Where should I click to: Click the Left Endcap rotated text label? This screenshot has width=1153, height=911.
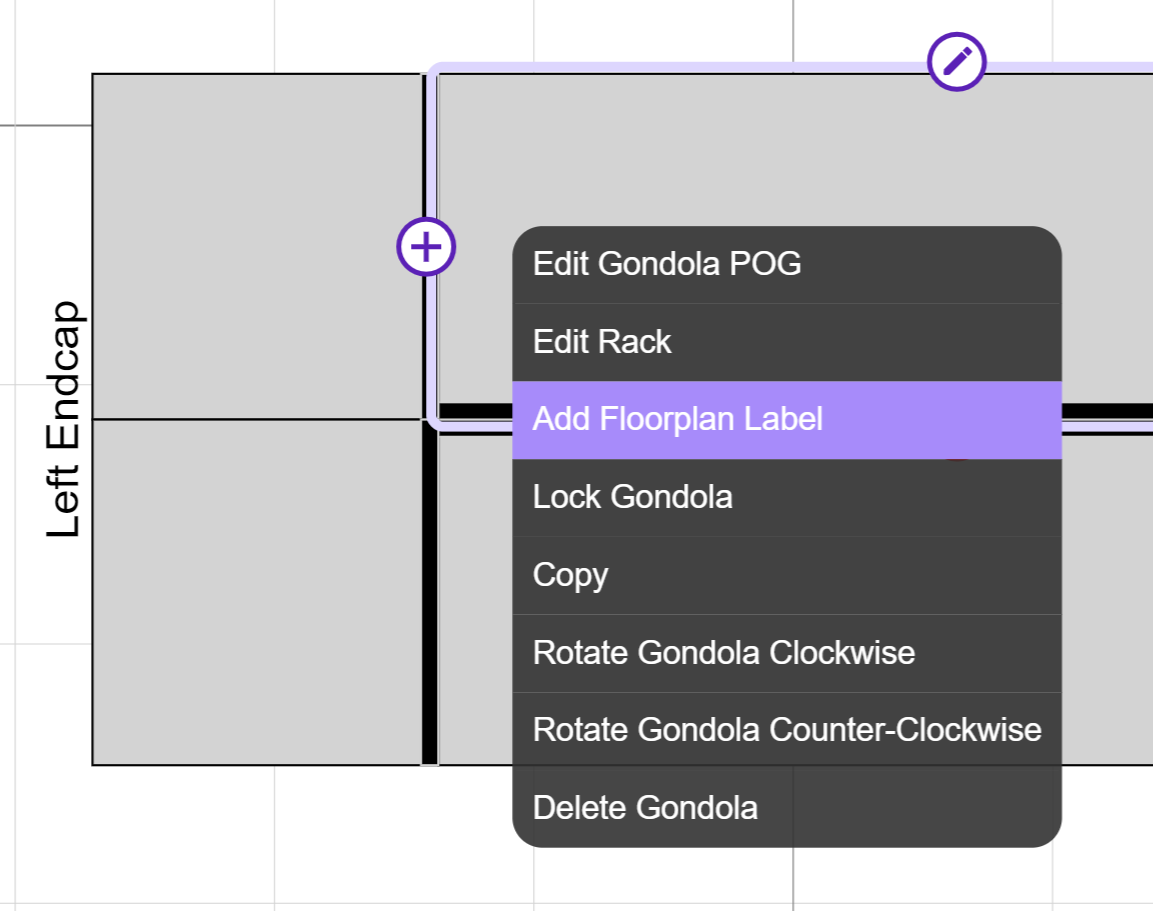click(x=63, y=419)
